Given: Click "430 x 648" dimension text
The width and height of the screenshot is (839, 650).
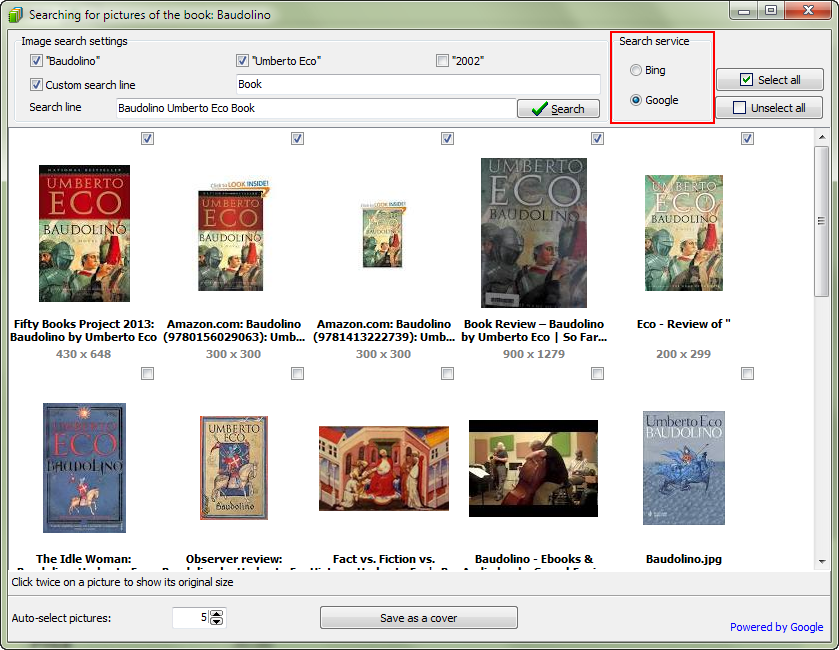Looking at the screenshot, I should 83,354.
